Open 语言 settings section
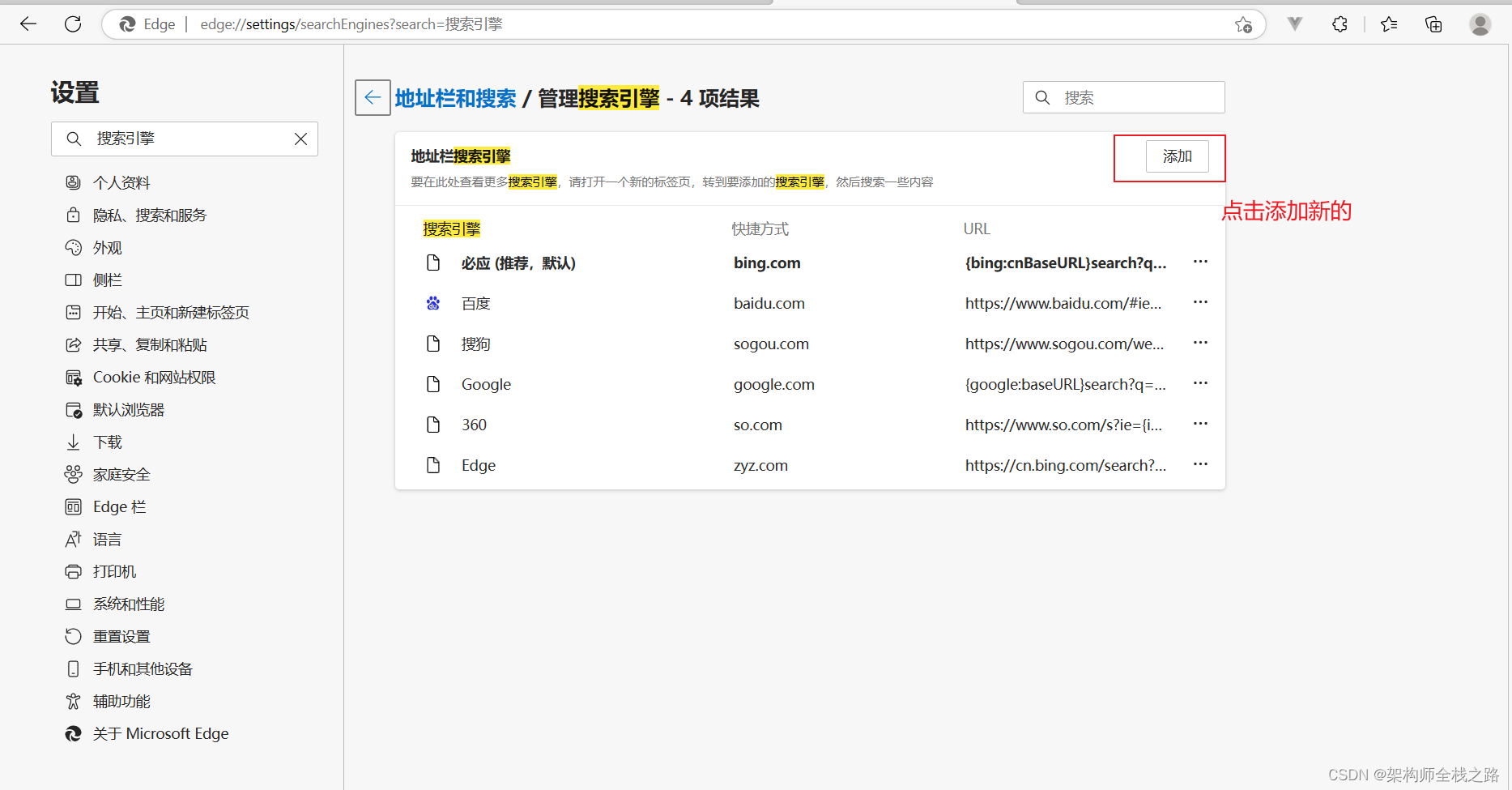Screen dimensions: 1512x790 coord(108,539)
